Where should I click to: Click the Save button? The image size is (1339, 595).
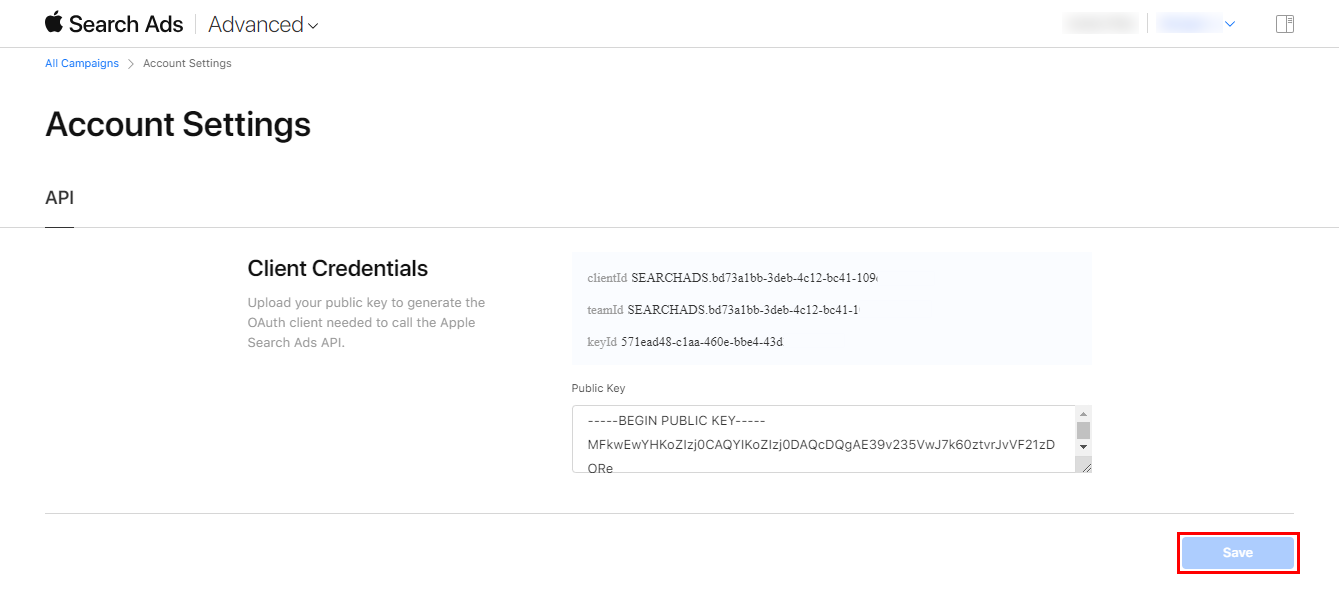click(1237, 553)
